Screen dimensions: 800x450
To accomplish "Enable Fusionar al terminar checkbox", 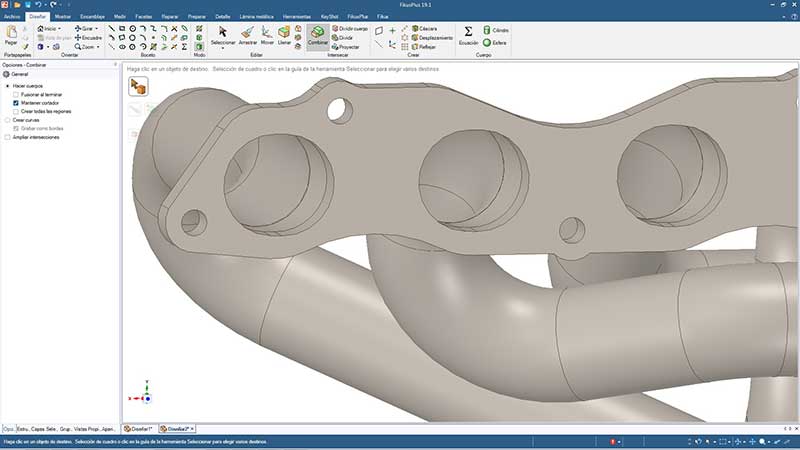I will (x=16, y=94).
